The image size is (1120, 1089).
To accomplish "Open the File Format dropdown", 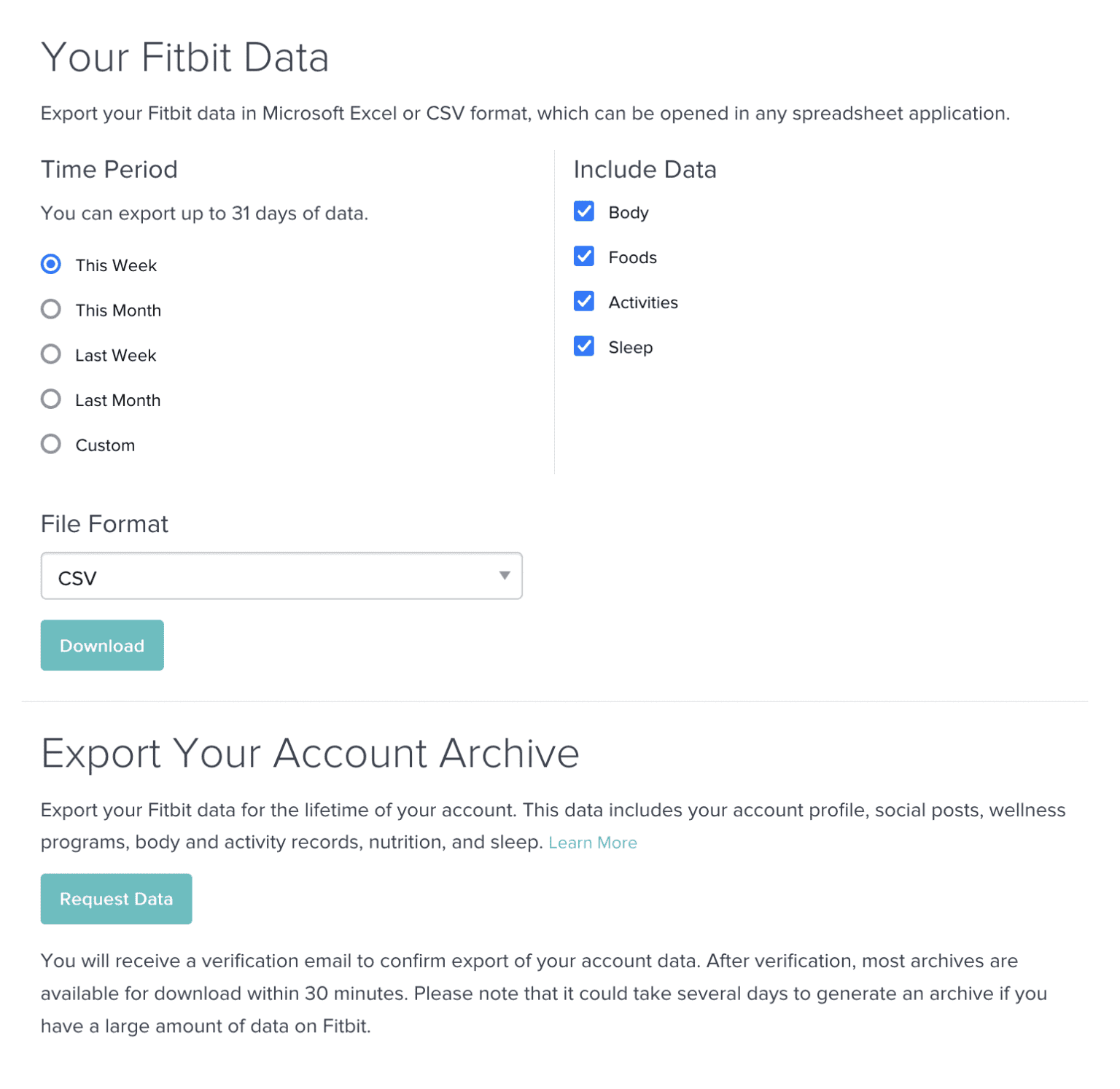I will tap(281, 576).
